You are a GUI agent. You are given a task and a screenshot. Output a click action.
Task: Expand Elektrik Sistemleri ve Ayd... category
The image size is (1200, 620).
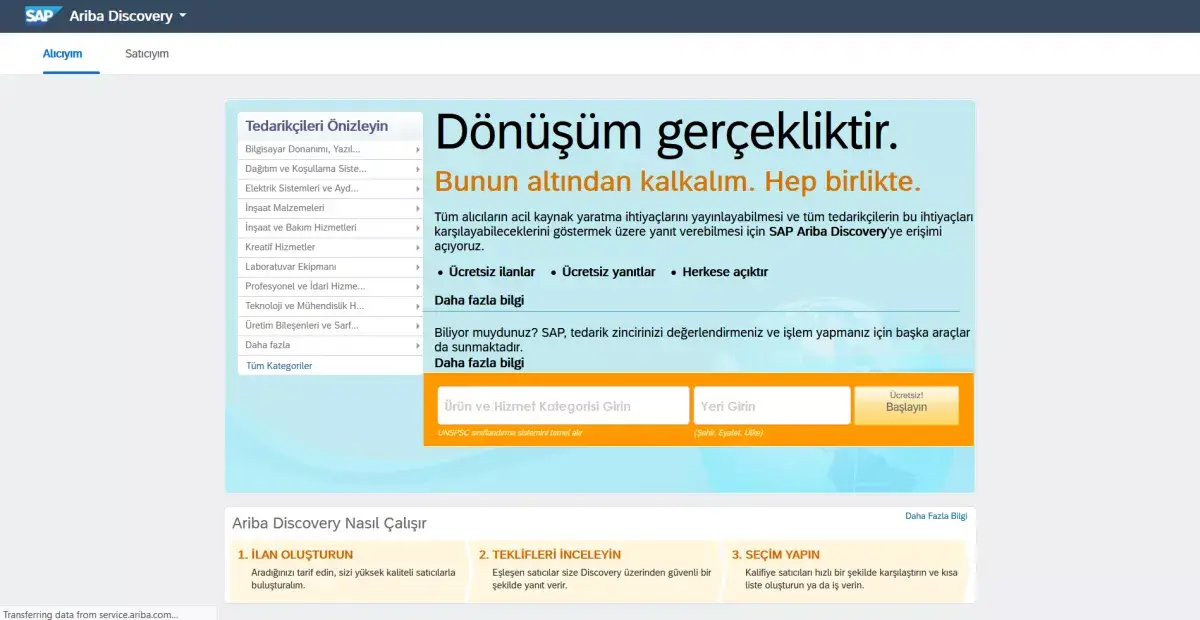[331, 188]
